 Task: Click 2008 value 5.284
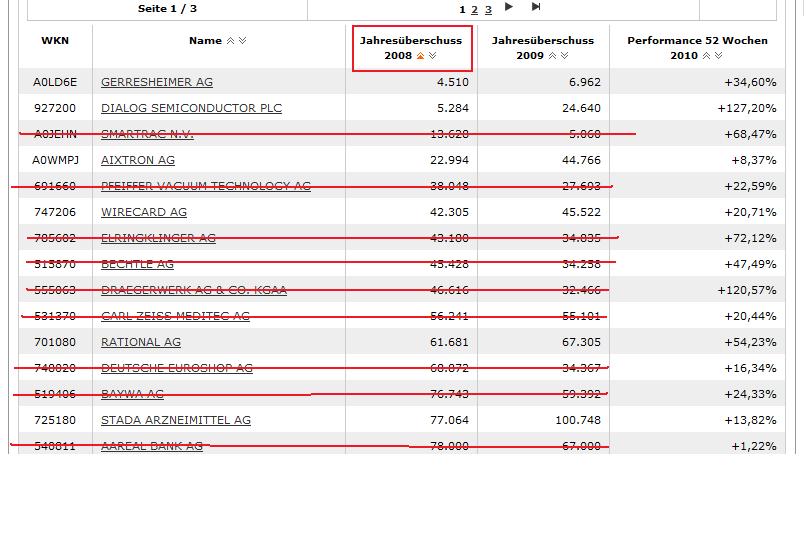point(453,108)
